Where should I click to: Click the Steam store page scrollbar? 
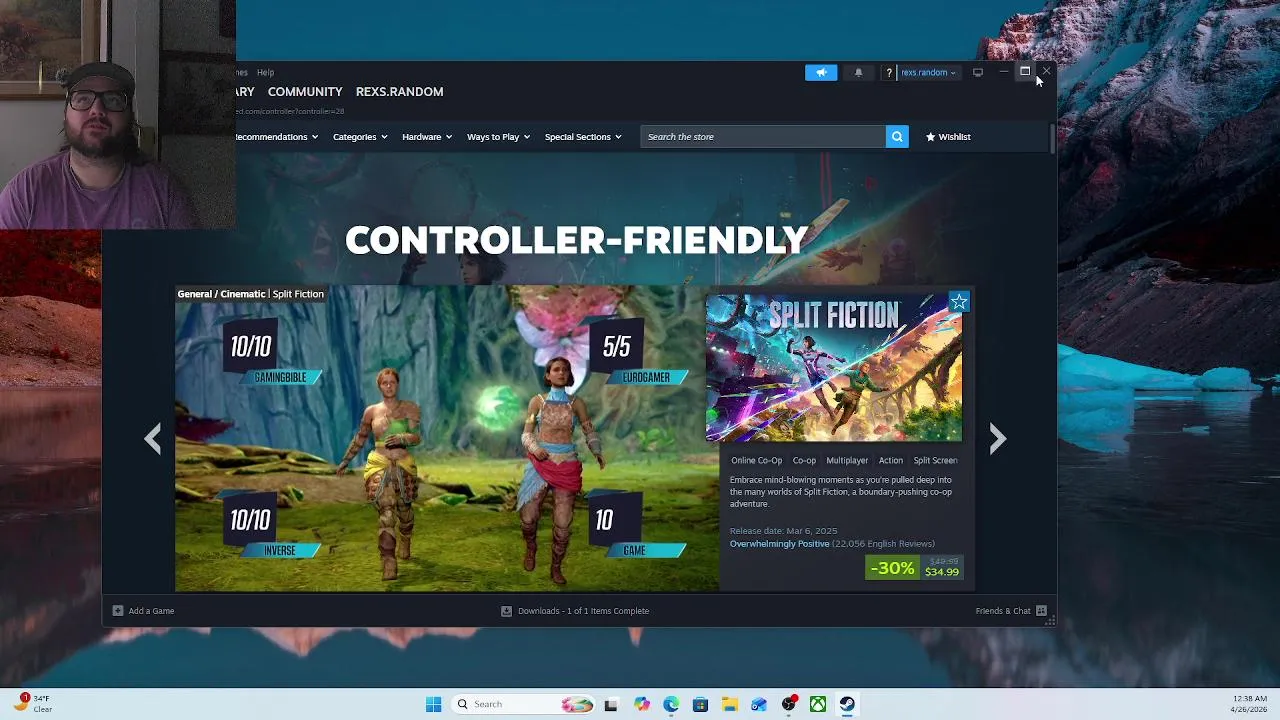[x=1052, y=140]
